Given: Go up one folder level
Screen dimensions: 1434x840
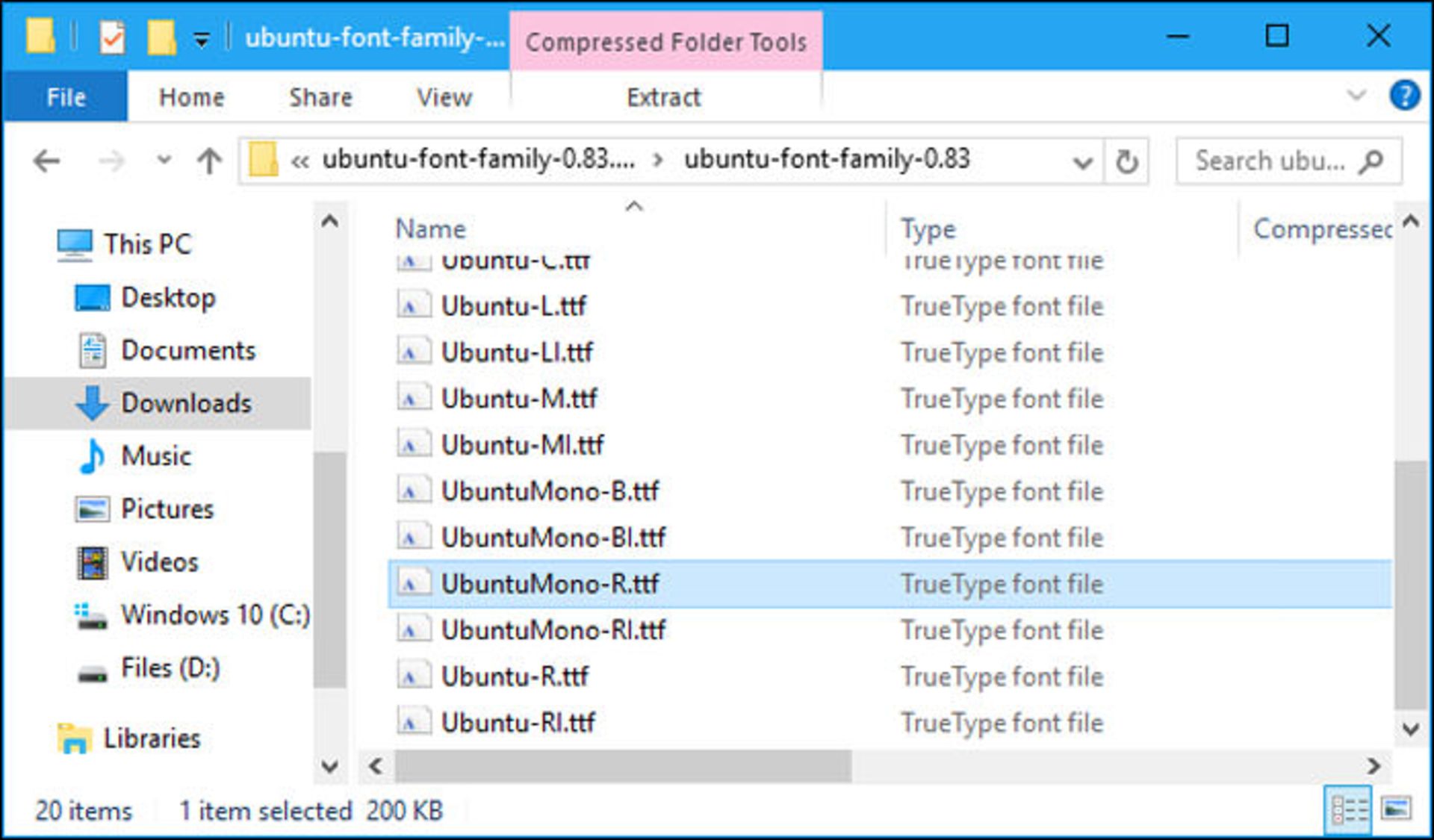Looking at the screenshot, I should click(x=209, y=161).
